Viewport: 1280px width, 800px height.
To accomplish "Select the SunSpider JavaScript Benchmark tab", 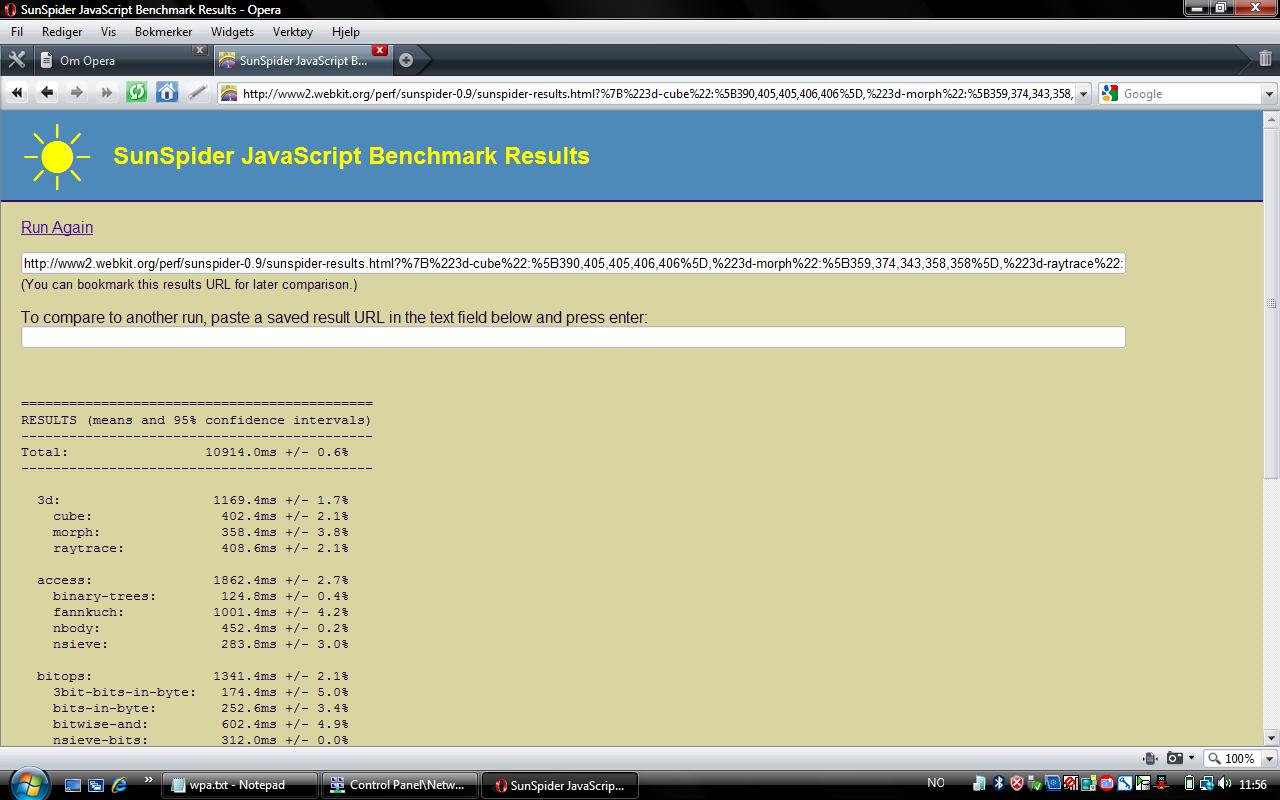I will point(302,60).
